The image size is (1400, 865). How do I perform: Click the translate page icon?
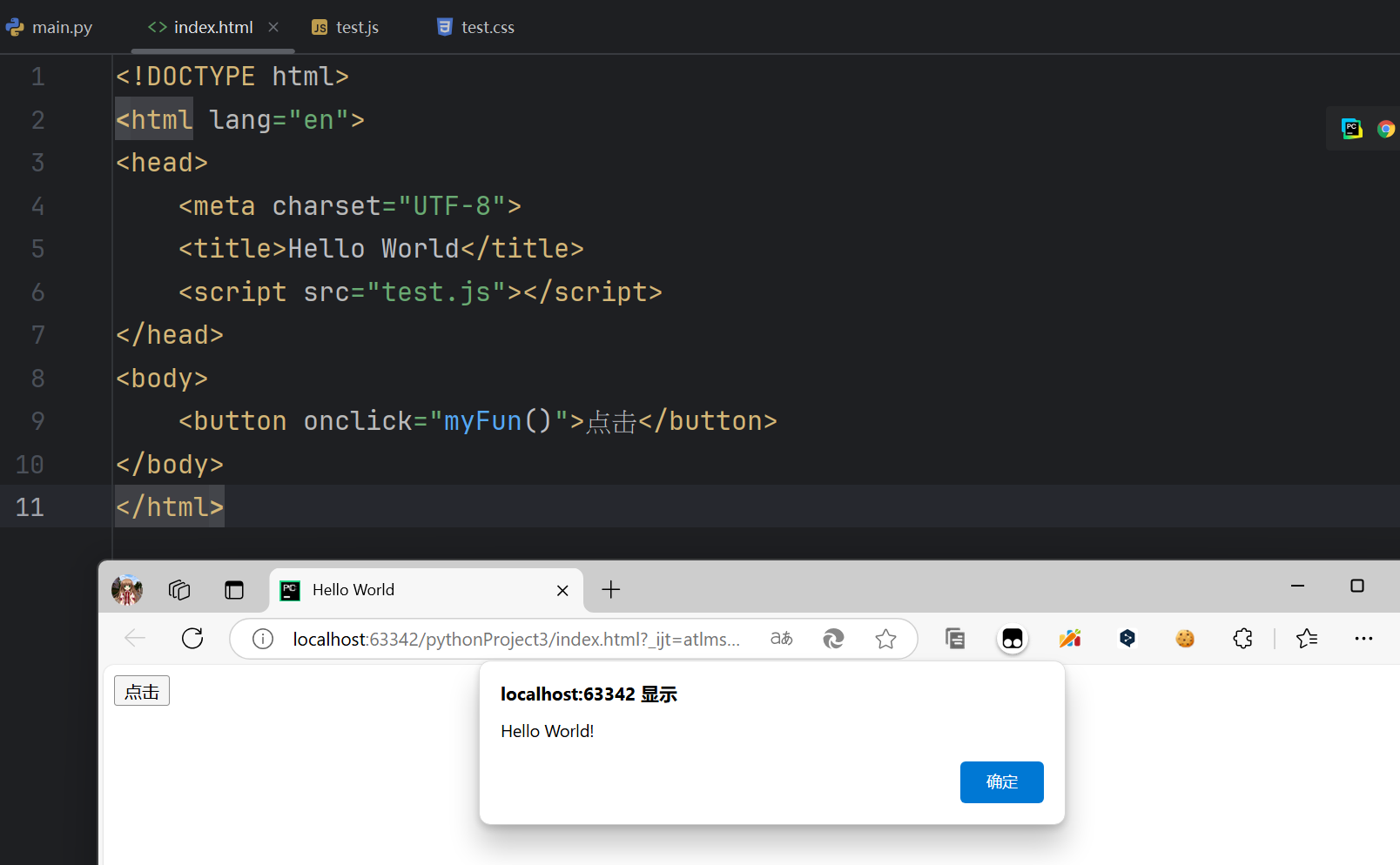tap(782, 639)
